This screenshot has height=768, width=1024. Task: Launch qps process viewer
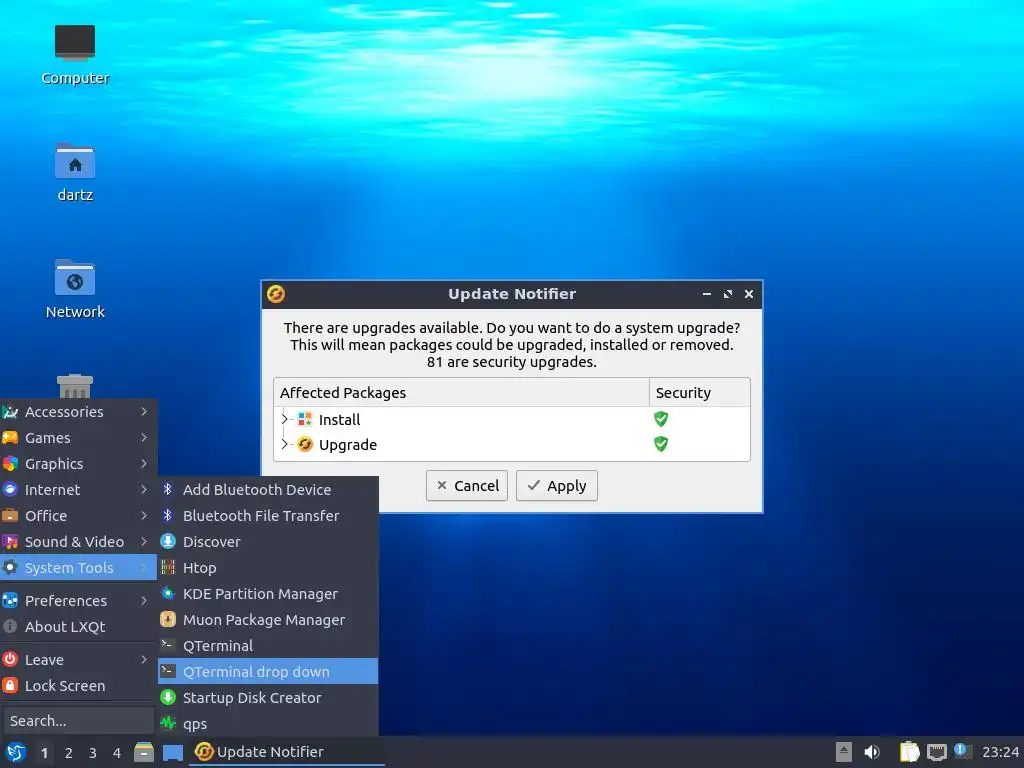[x=268, y=724]
